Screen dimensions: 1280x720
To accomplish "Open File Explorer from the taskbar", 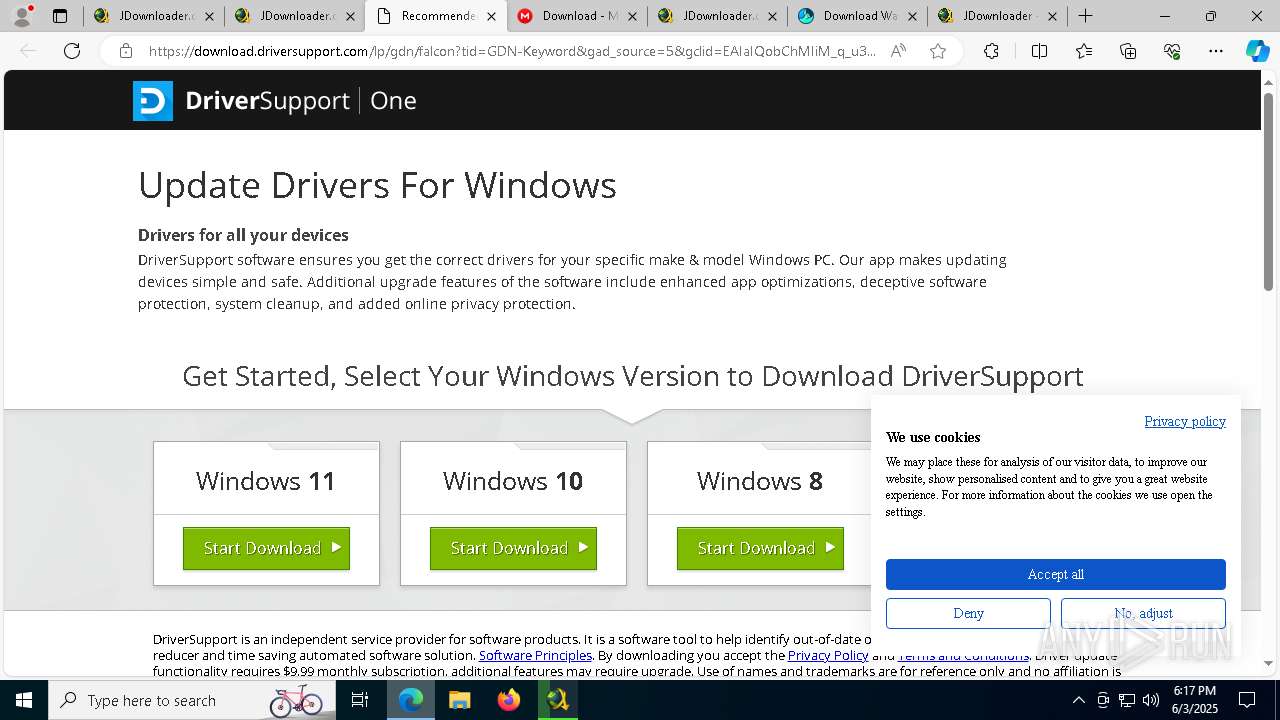I will [x=459, y=700].
